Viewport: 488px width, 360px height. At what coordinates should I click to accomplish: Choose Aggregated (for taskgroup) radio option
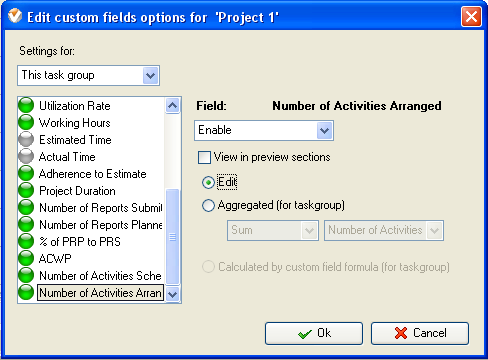click(x=208, y=205)
